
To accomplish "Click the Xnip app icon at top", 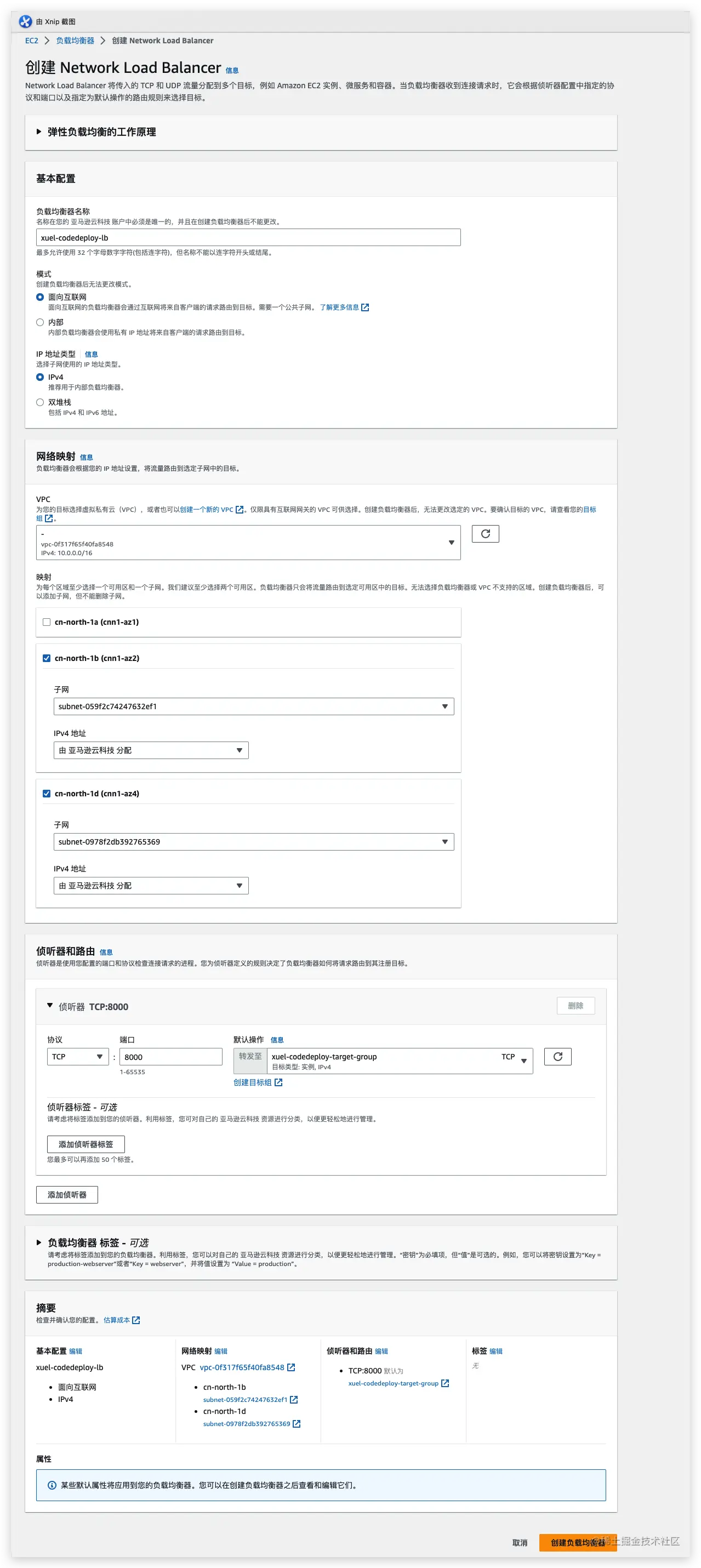I will (25, 21).
